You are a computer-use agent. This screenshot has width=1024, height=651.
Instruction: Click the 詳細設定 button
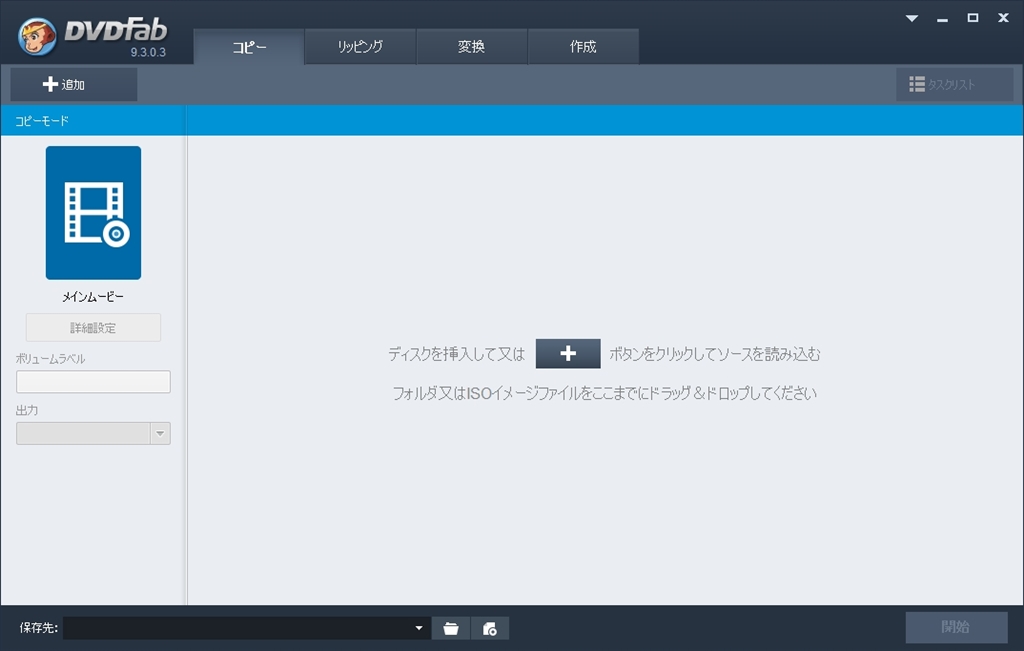click(x=93, y=328)
